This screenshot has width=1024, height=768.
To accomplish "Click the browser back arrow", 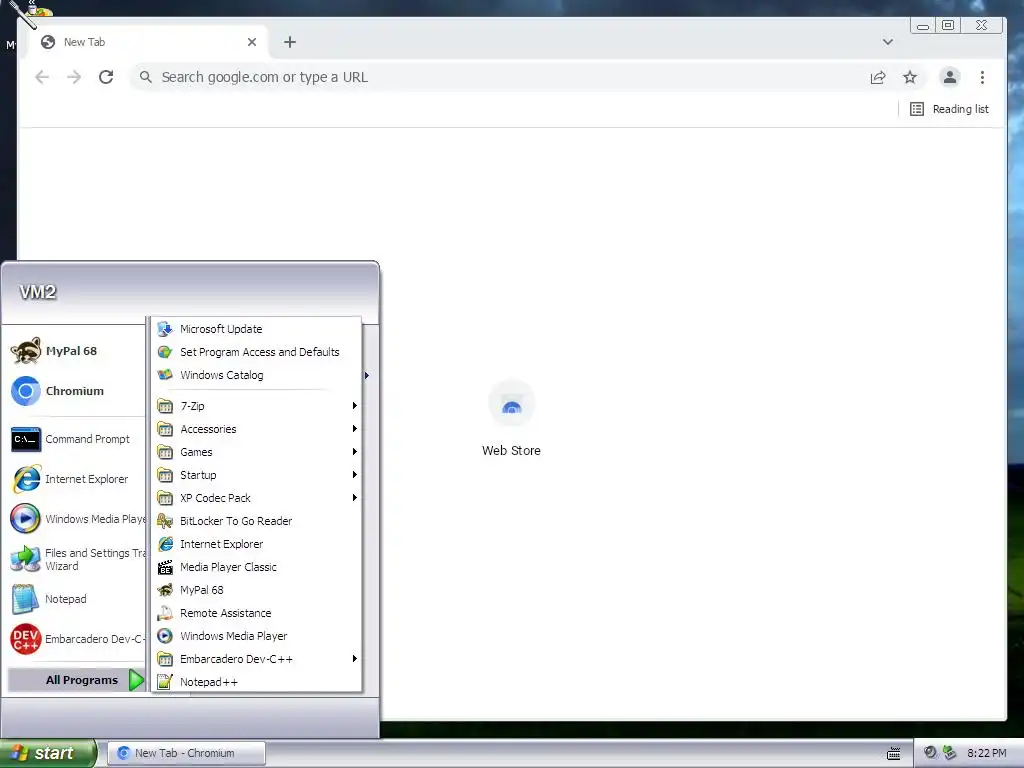I will pos(42,77).
